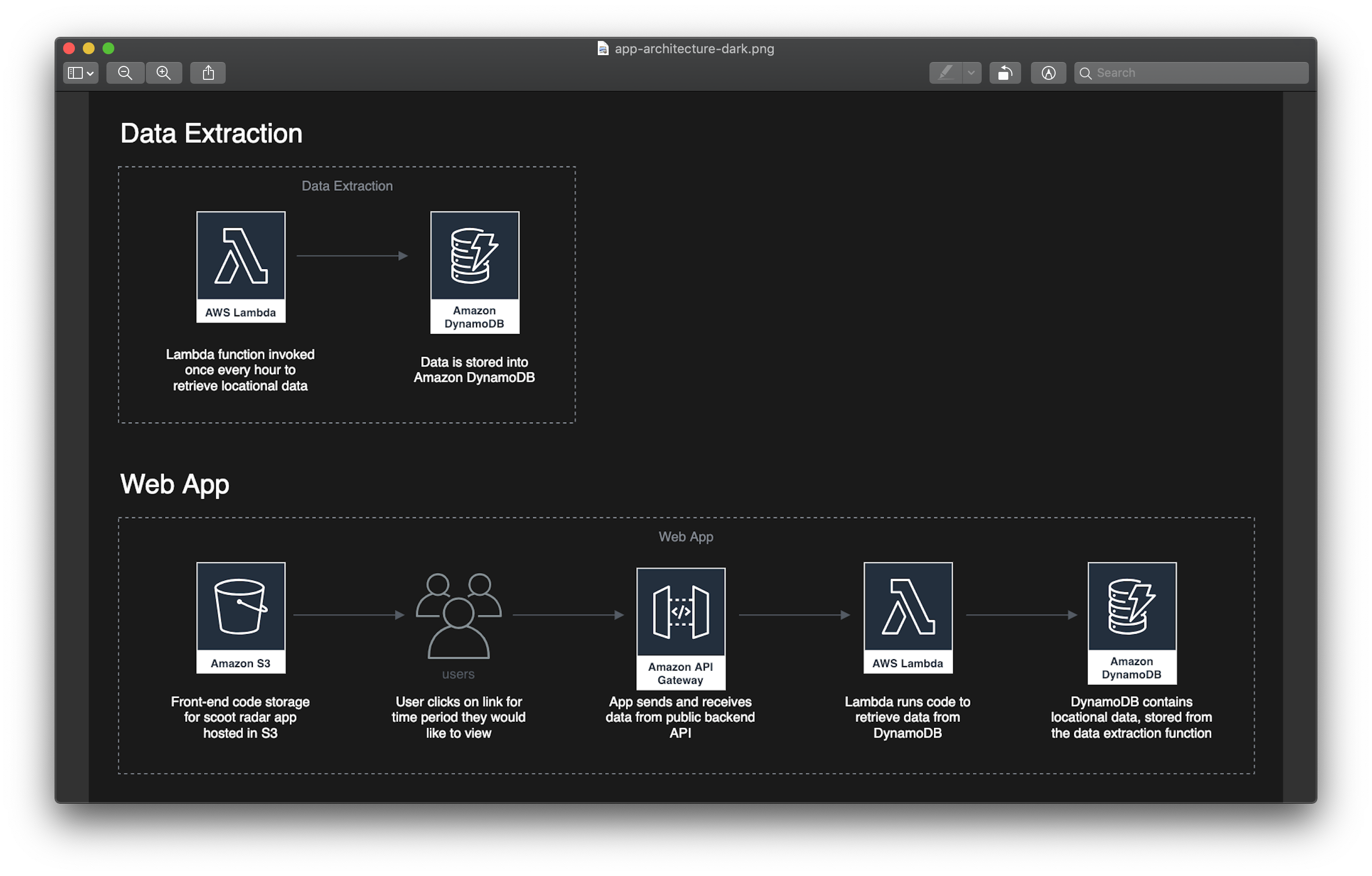Click the Rotate image button
The width and height of the screenshot is (1372, 876).
[1004, 73]
